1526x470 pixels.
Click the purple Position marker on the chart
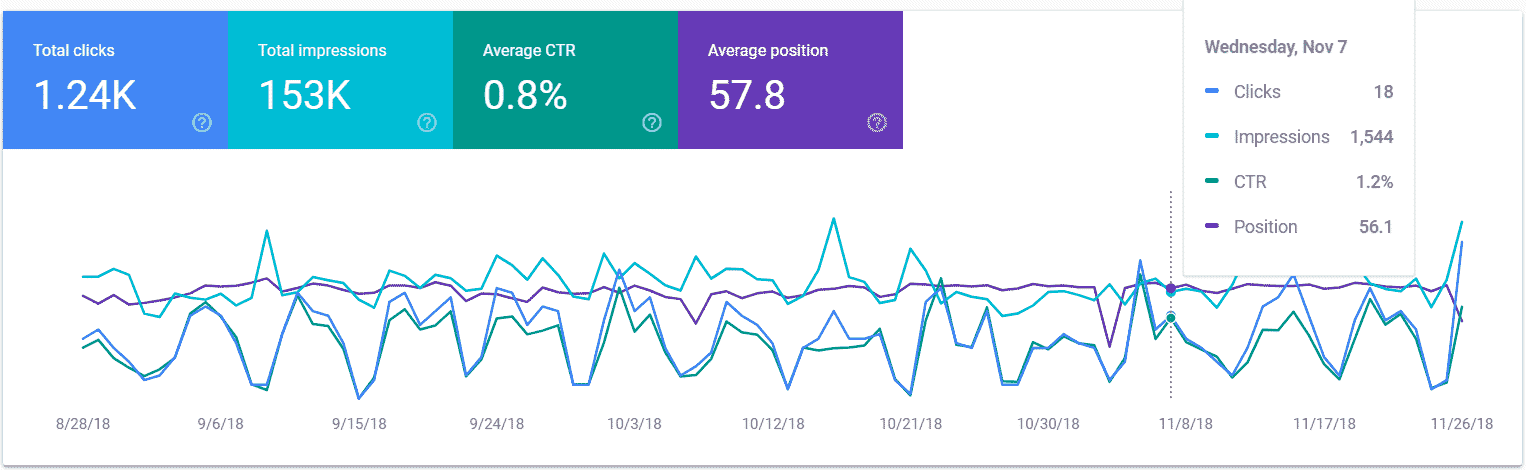click(1171, 289)
